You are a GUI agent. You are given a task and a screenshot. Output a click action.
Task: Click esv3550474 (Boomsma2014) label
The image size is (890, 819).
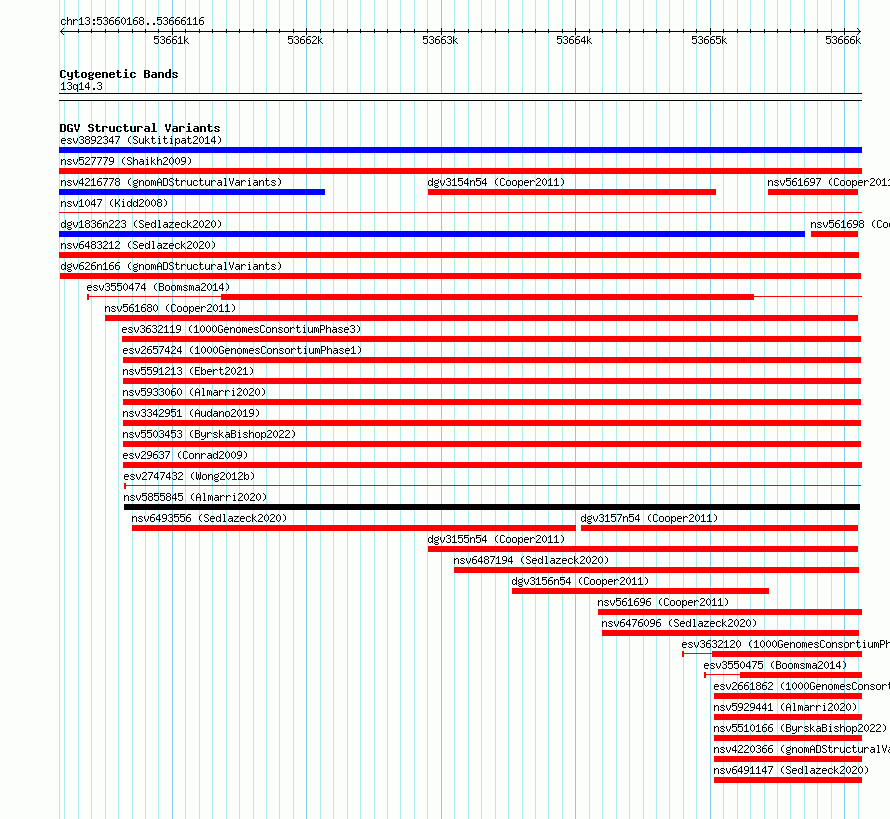[158, 287]
